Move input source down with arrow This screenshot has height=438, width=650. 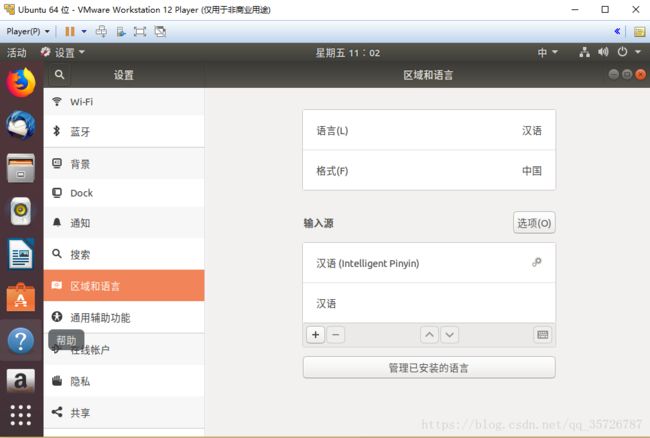pos(450,335)
